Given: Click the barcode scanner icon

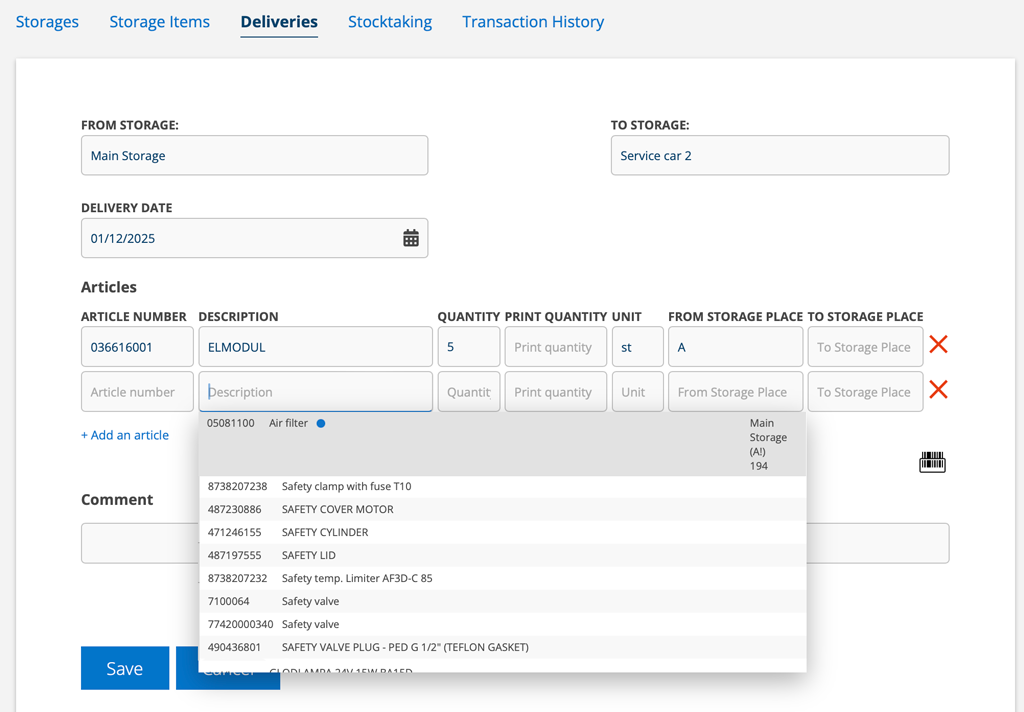Looking at the screenshot, I should tap(932, 462).
